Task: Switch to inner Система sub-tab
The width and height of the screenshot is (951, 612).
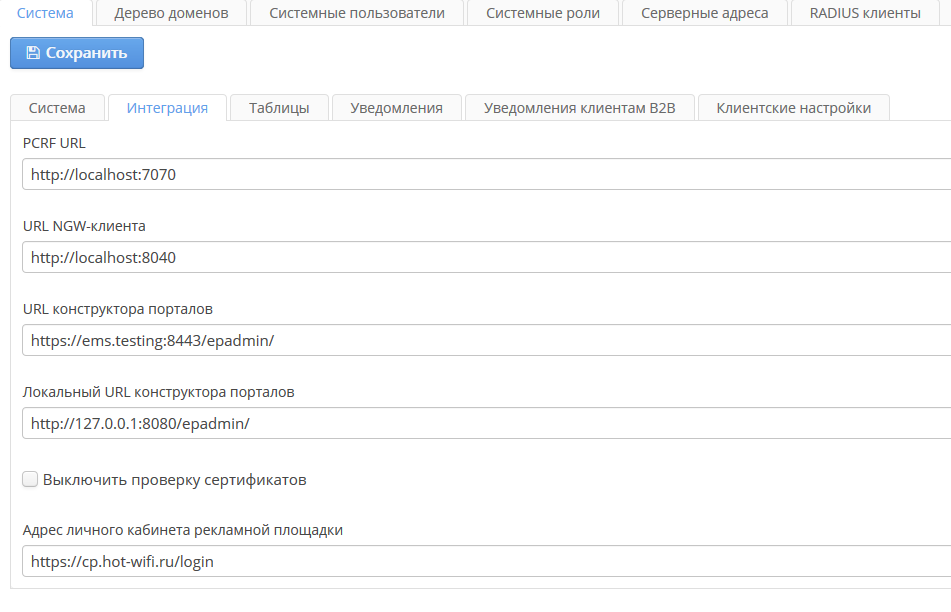Action: tap(57, 108)
